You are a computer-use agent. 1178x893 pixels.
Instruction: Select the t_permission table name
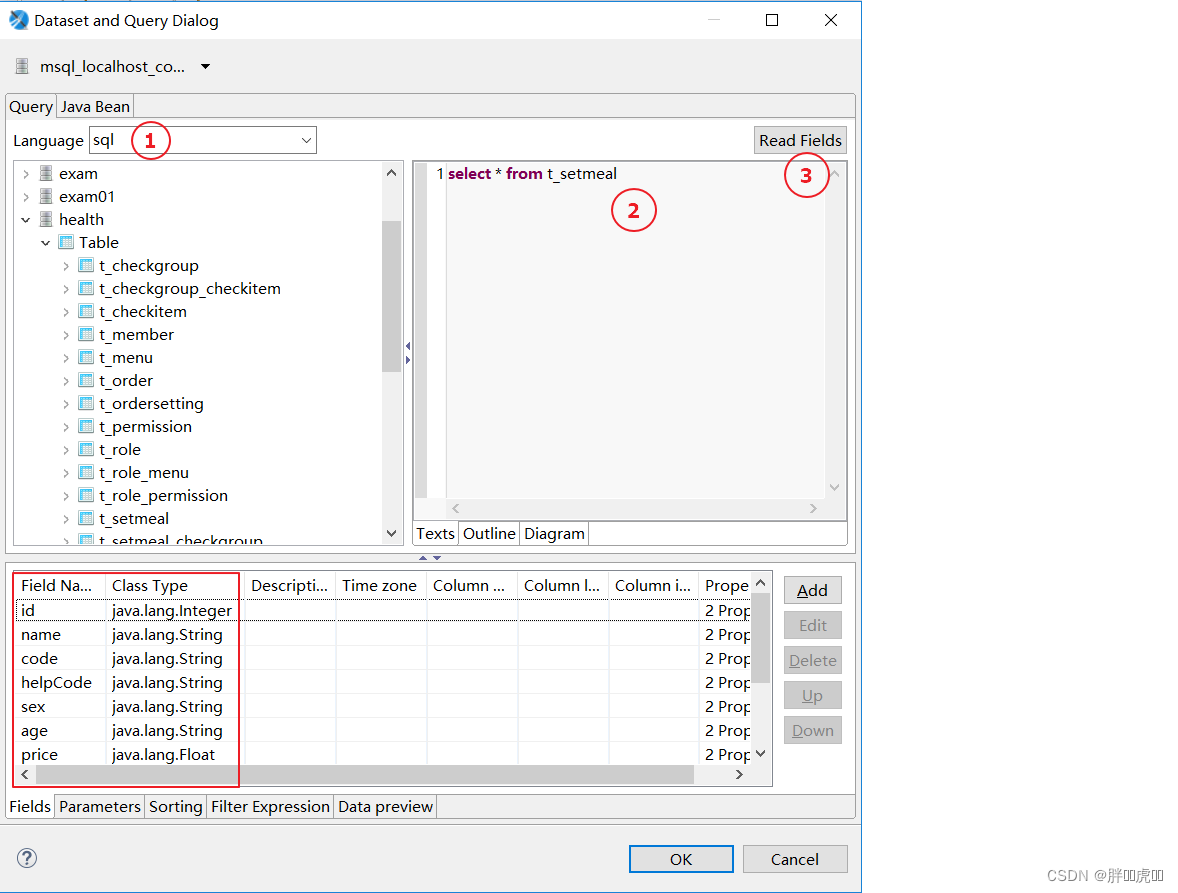tap(146, 427)
